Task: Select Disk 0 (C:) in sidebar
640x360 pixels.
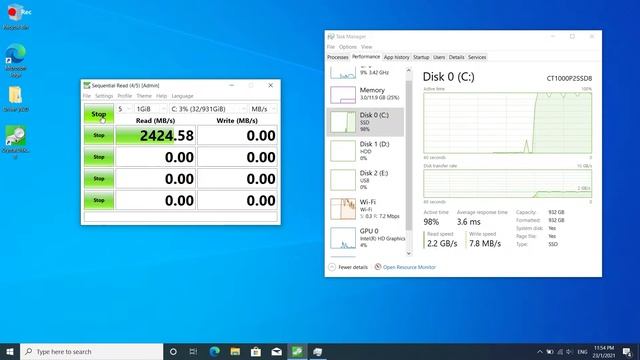Action: click(x=365, y=122)
